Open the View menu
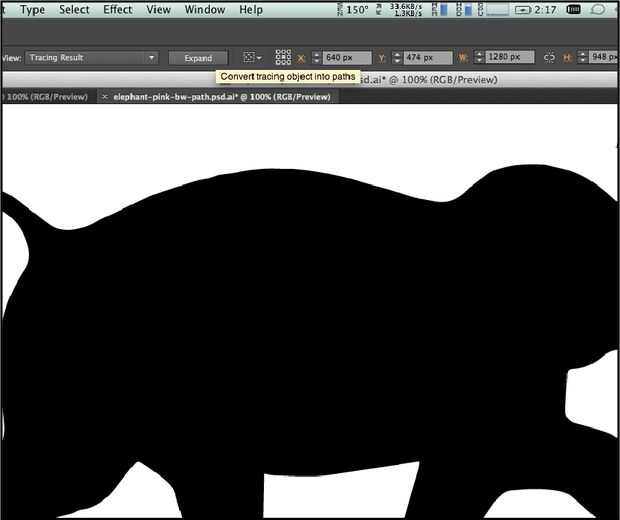 click(158, 9)
